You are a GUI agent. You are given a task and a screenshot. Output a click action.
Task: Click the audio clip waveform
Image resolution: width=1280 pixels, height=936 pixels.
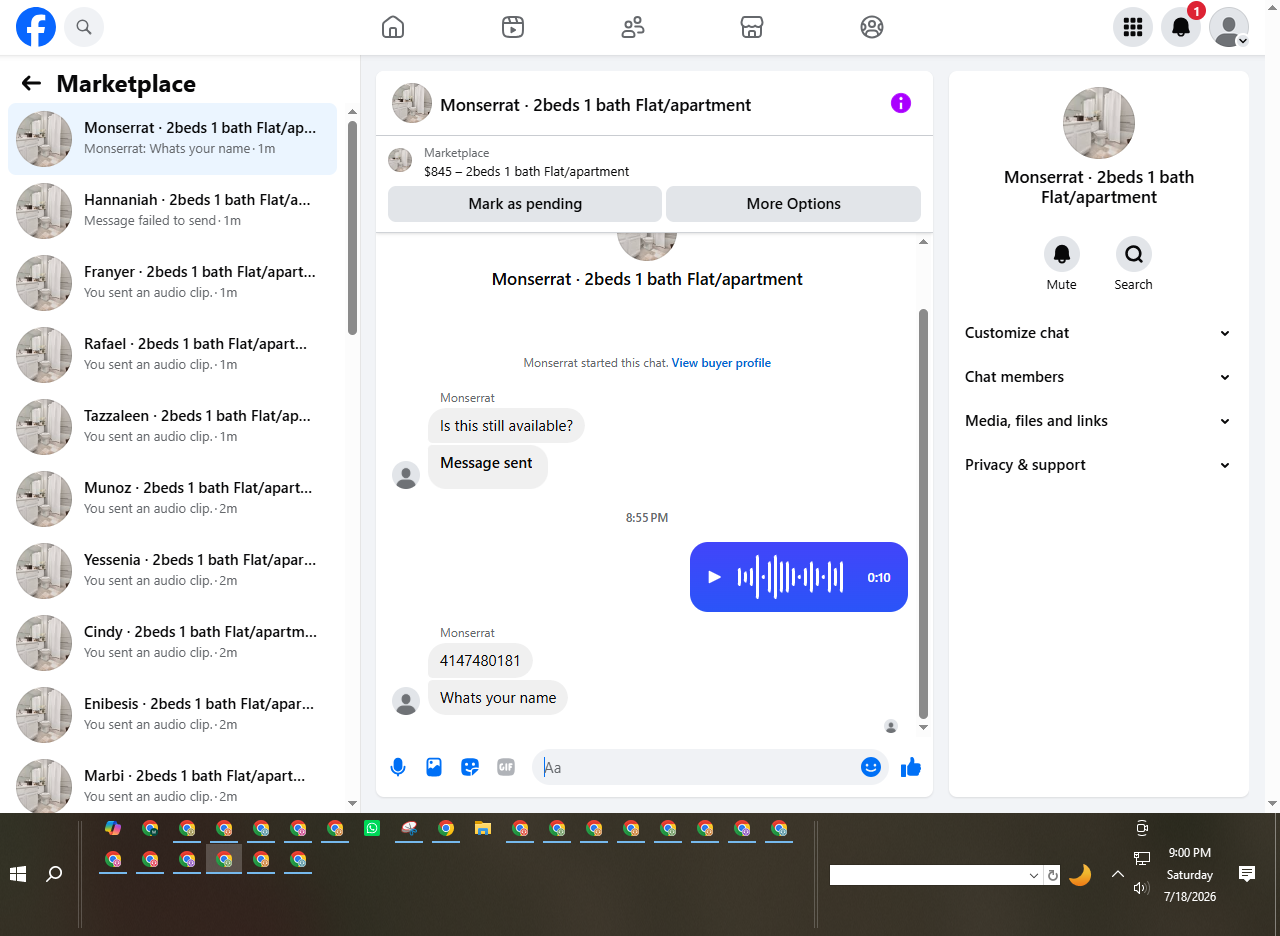coord(790,577)
